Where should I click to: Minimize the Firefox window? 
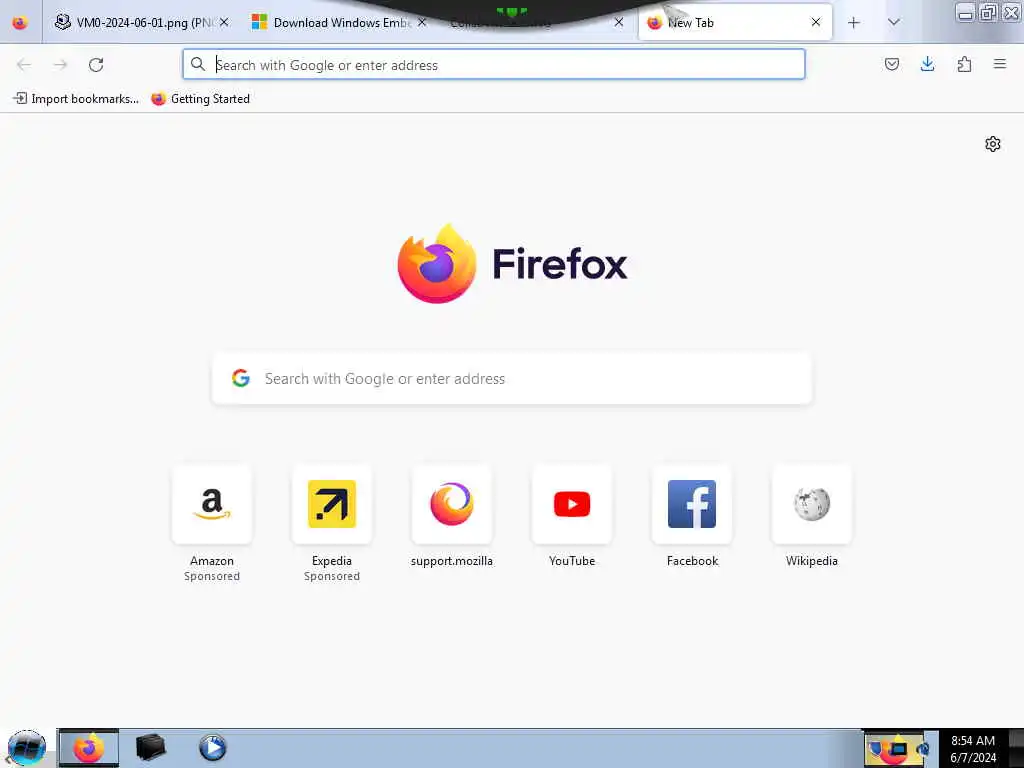click(x=965, y=12)
